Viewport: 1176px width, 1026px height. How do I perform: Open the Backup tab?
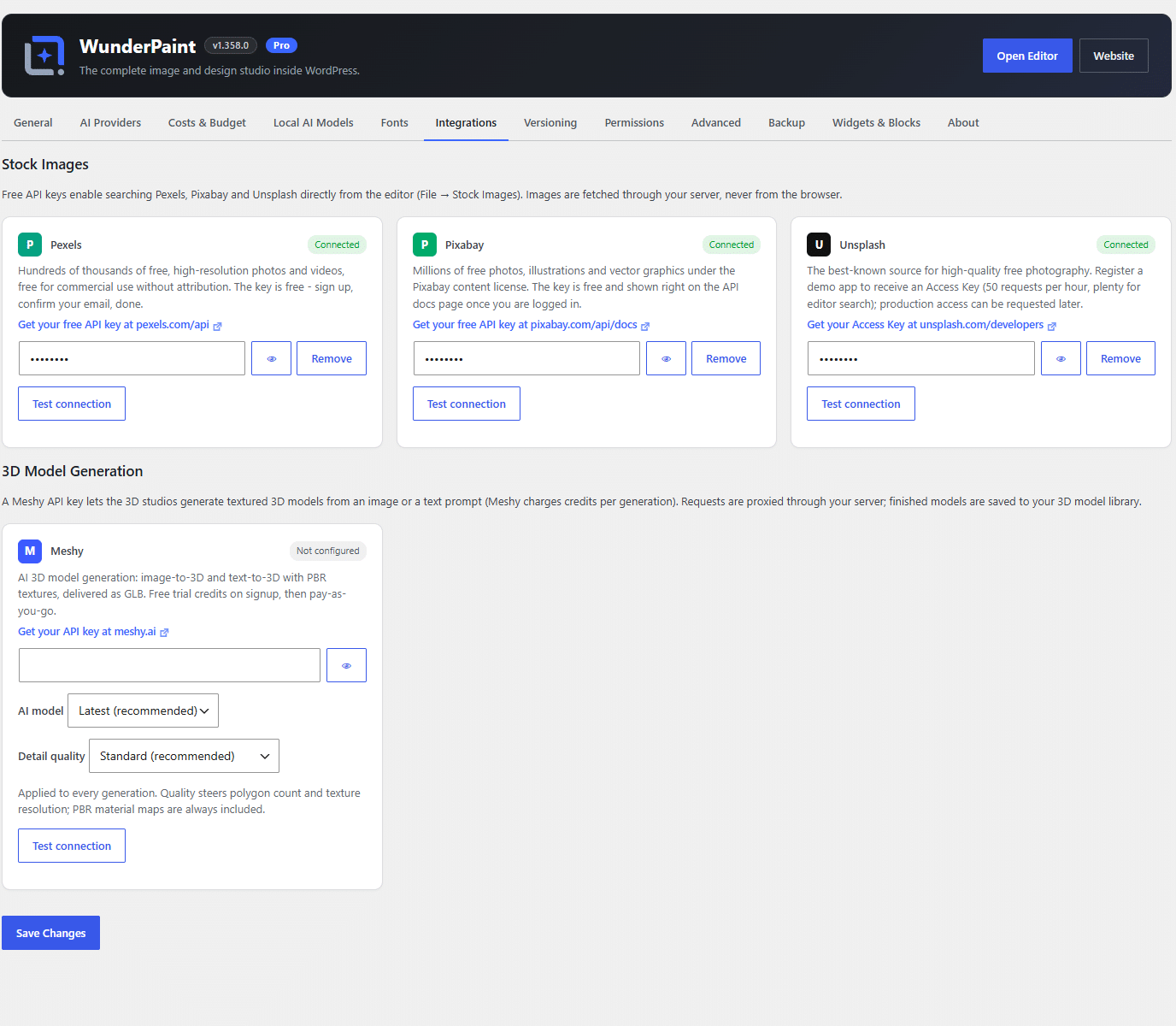(x=787, y=122)
